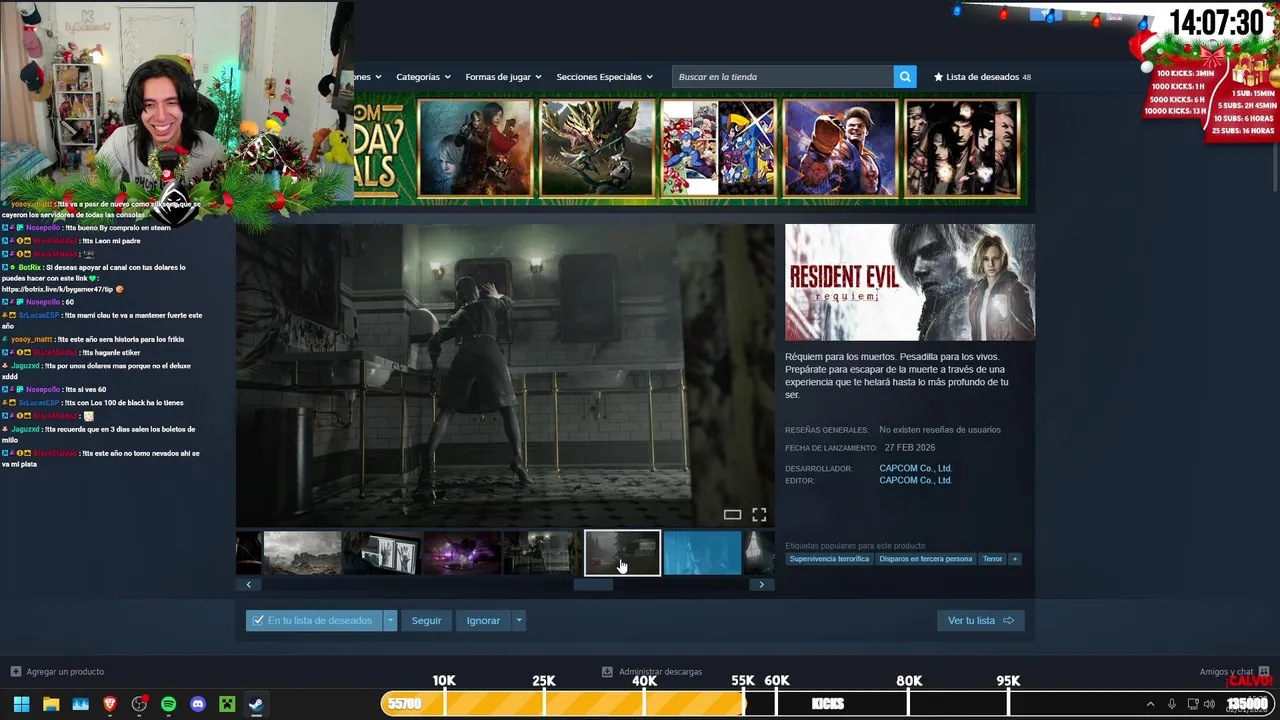Toggle En tu lista de deseados checkbox button

(x=314, y=621)
